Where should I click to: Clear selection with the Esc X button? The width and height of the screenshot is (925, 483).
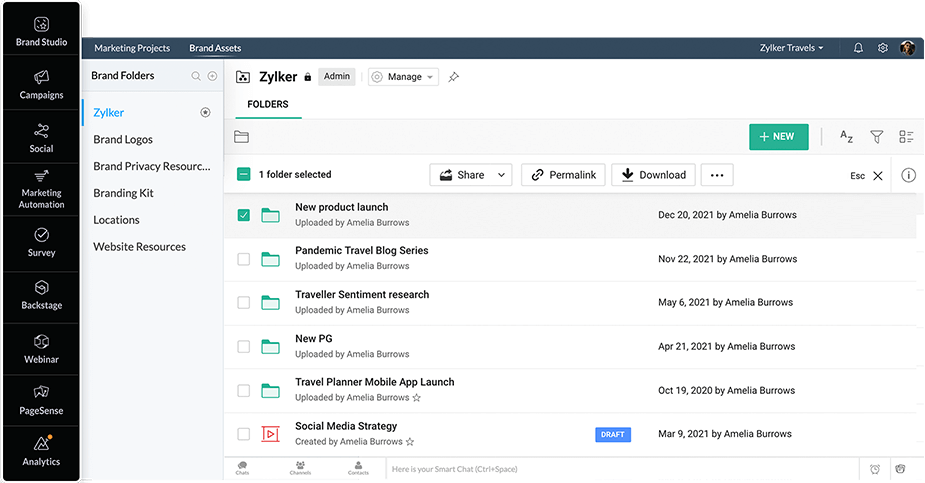pos(878,176)
